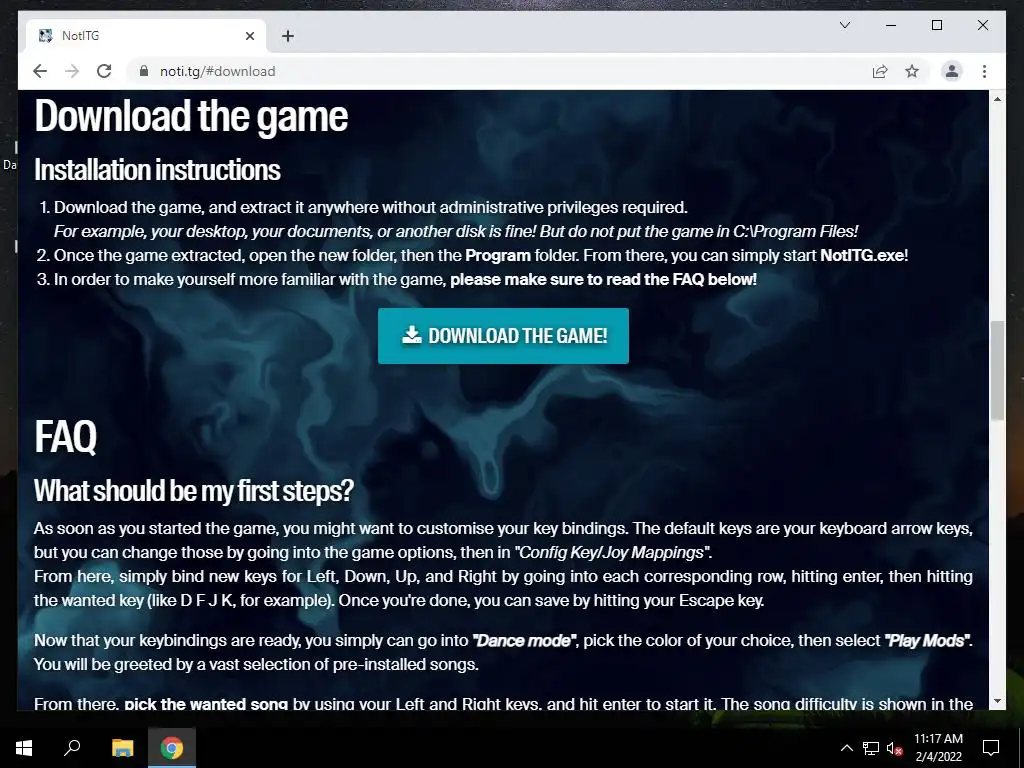Click italic 'Config Key/Joy Mappings' text
This screenshot has height=768, width=1024.
(x=611, y=552)
